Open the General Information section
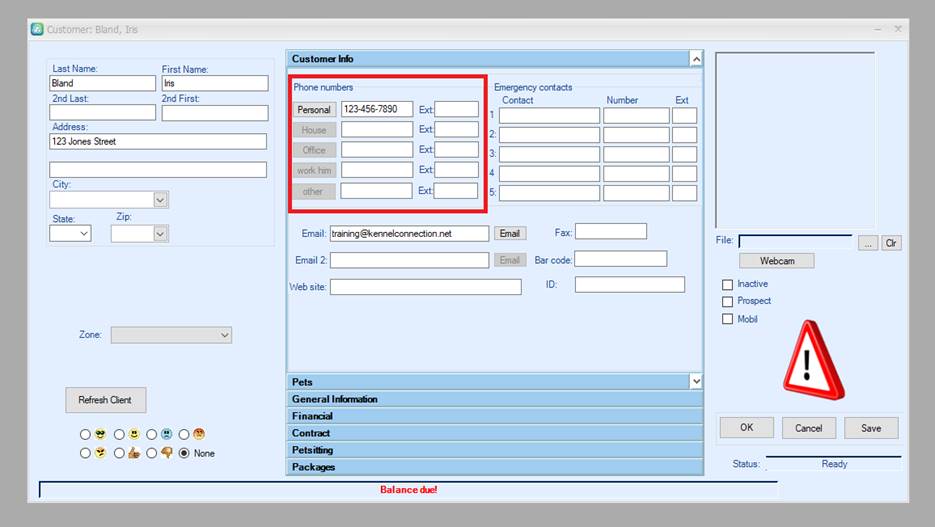935x527 pixels. point(494,399)
